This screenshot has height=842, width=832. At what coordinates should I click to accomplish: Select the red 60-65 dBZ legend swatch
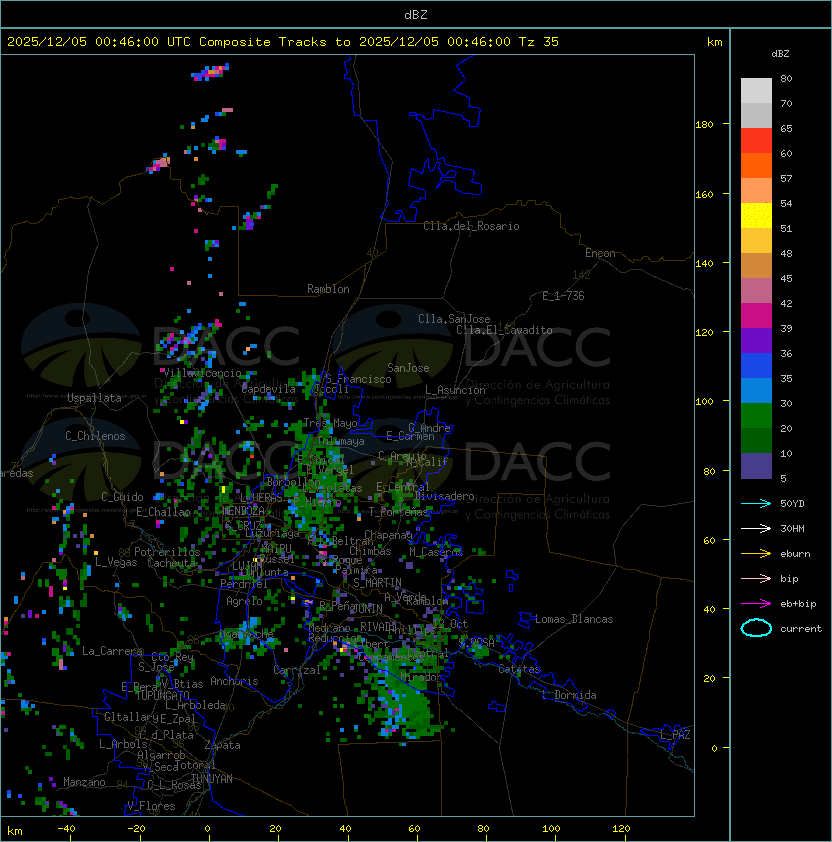pyautogui.click(x=756, y=141)
